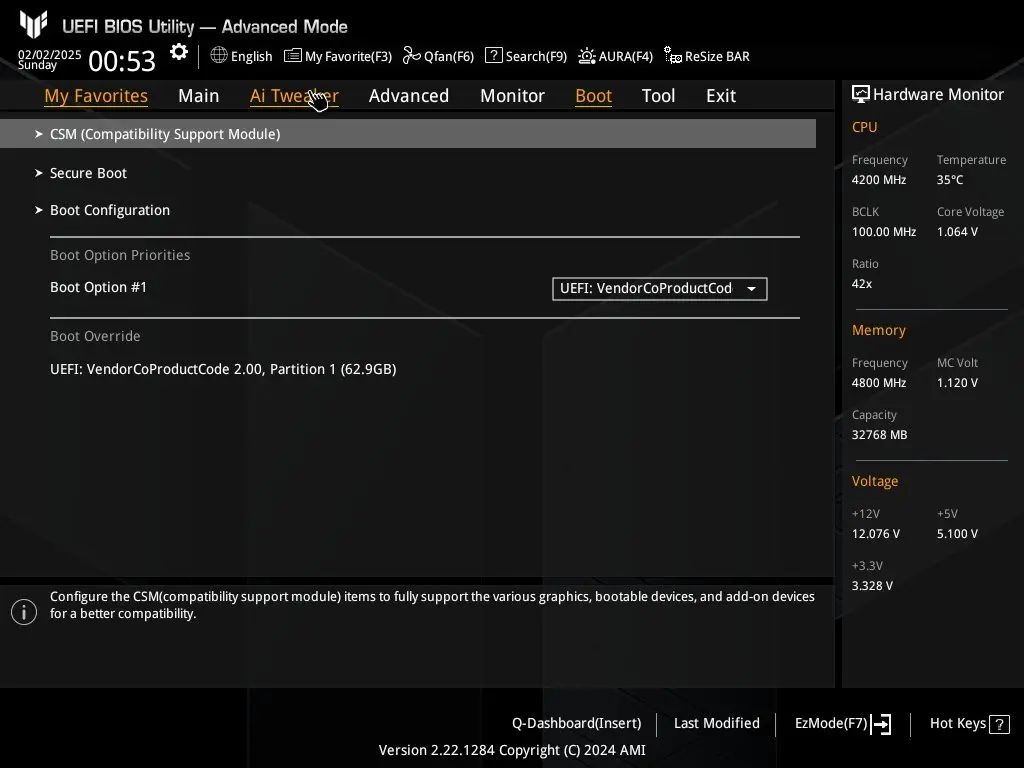Click the CPU temperature 35°C value
Image resolution: width=1024 pixels, height=768 pixels.
(x=950, y=180)
